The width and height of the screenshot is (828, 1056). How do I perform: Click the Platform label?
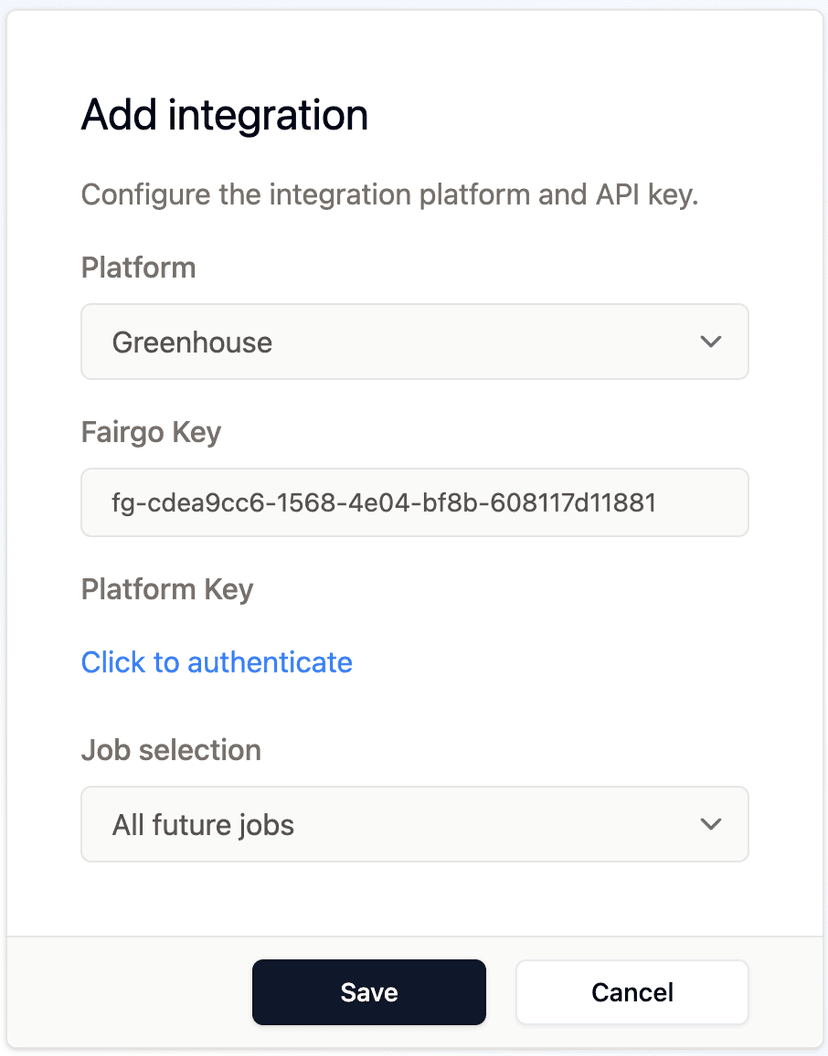[138, 267]
